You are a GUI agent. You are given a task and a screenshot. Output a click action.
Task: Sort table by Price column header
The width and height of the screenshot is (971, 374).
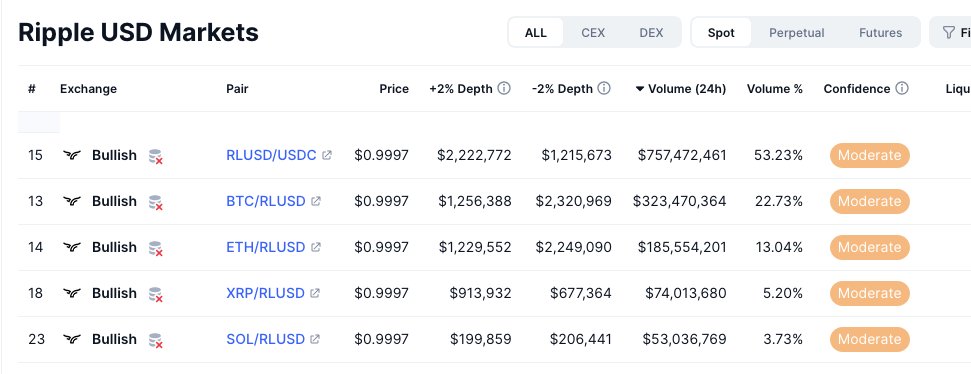pyautogui.click(x=394, y=89)
